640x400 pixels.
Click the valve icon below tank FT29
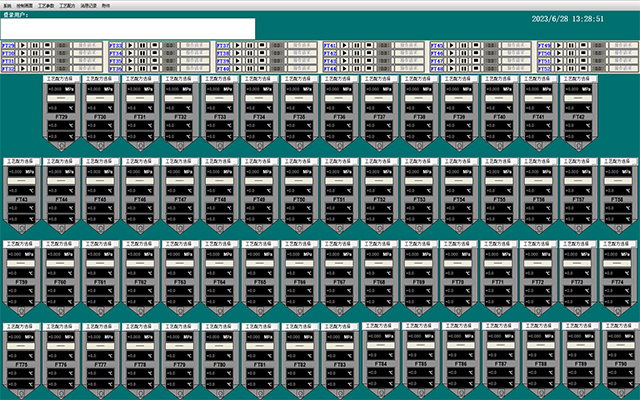[x=62, y=147]
